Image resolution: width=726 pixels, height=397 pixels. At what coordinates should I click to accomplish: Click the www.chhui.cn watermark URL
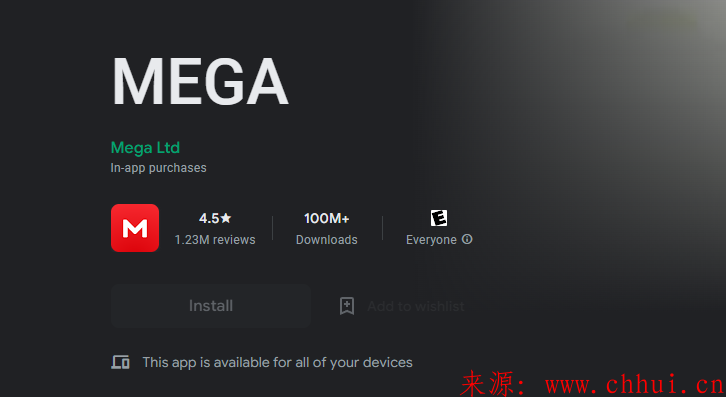pos(635,384)
